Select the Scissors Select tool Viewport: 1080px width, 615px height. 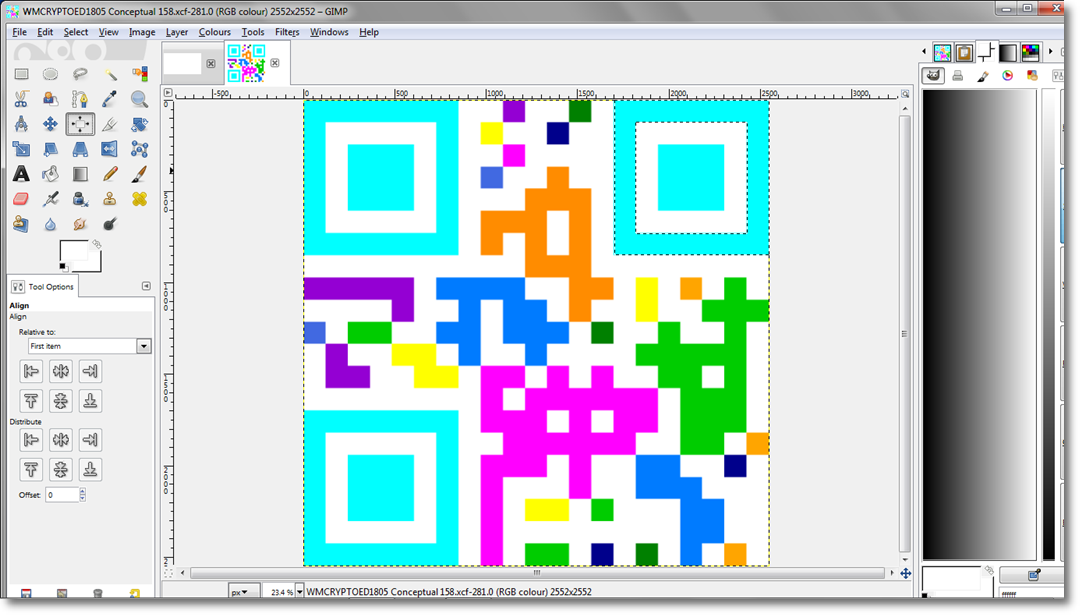pyautogui.click(x=21, y=99)
